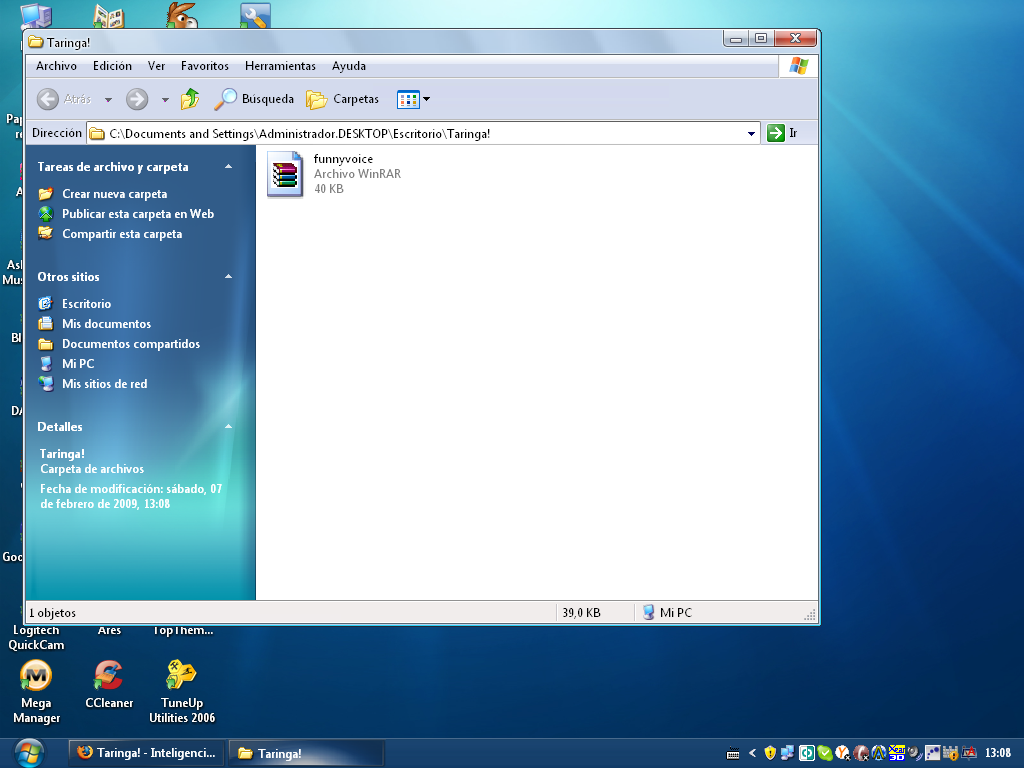Click the network computers tray icon
This screenshot has width=1024, height=768.
[788, 753]
